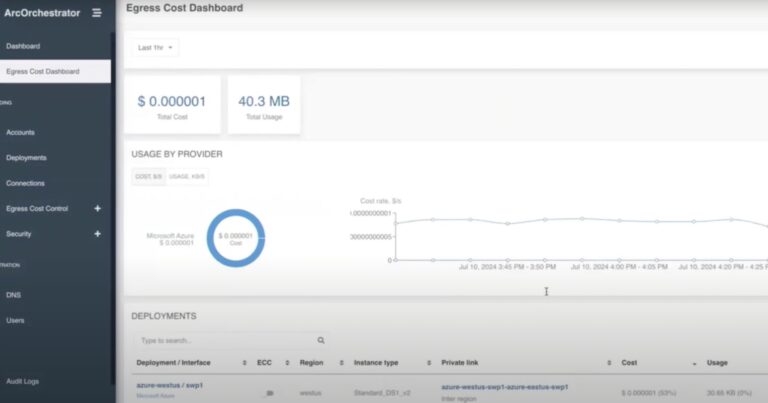Click the search magnifier icon in Deployments
This screenshot has width=768, height=403.
click(320, 340)
